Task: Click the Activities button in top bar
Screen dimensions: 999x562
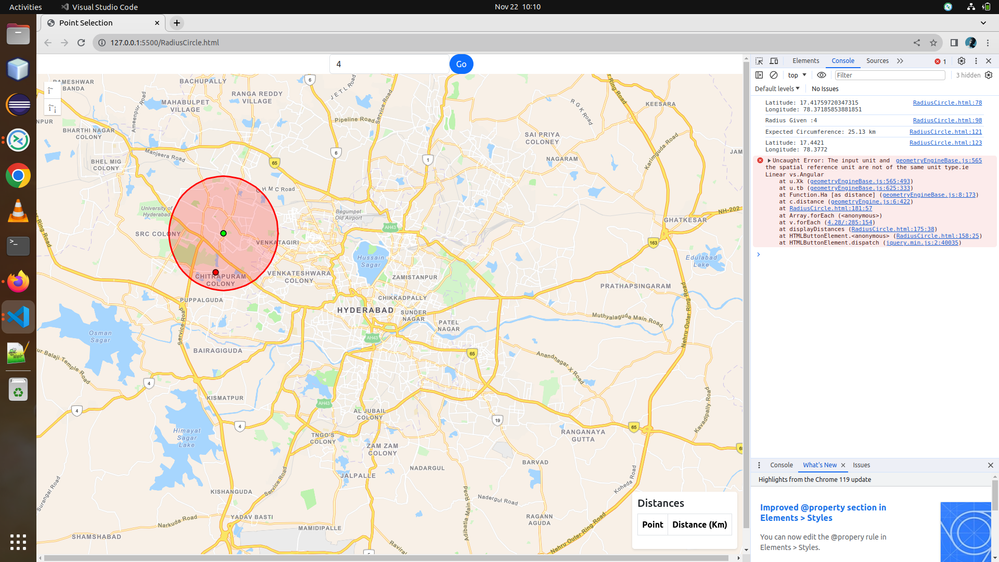Action: 25,7
